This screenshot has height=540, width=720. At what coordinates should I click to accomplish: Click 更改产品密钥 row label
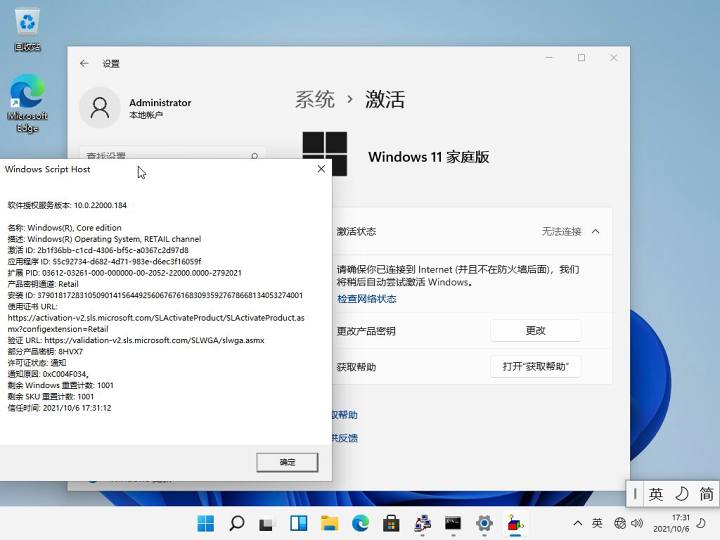click(x=366, y=331)
